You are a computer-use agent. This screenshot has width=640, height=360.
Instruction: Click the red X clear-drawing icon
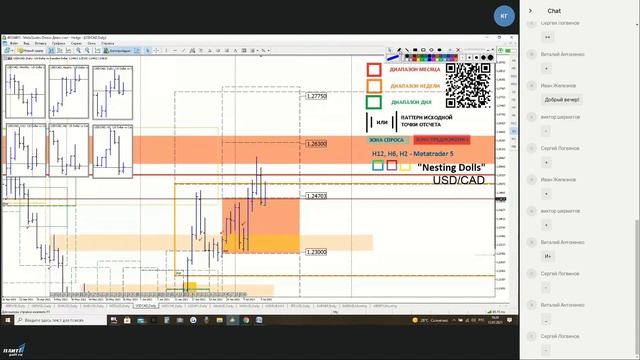tap(458, 50)
